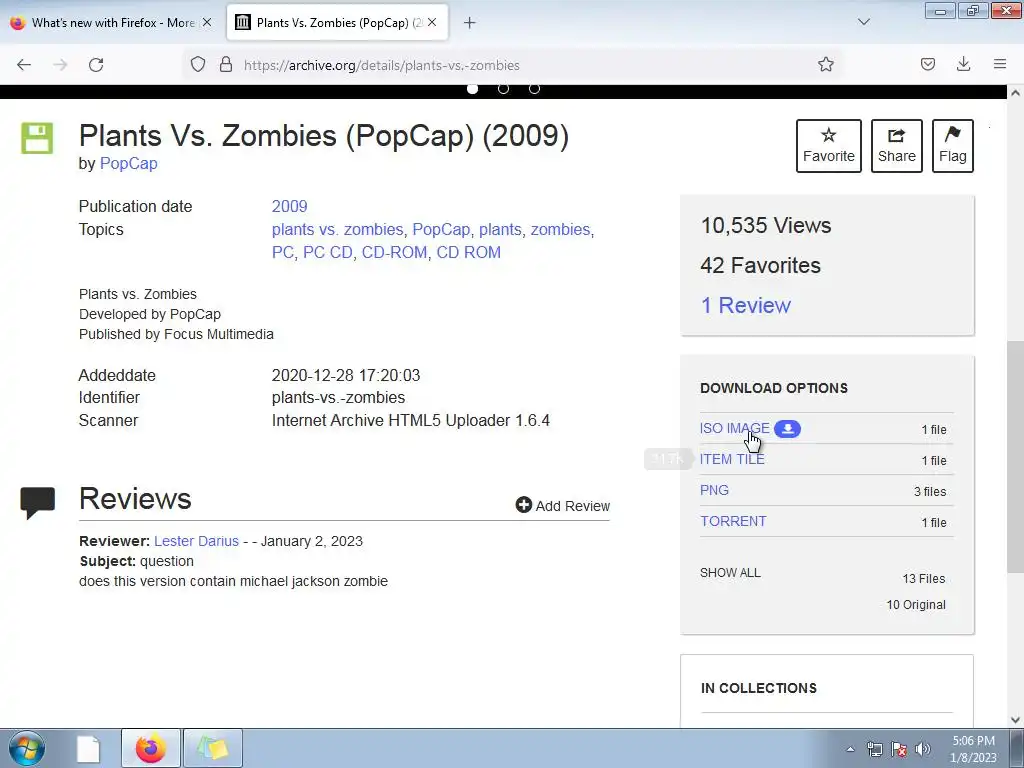This screenshot has width=1024, height=768.
Task: Click the padlock site security icon
Action: 226,65
